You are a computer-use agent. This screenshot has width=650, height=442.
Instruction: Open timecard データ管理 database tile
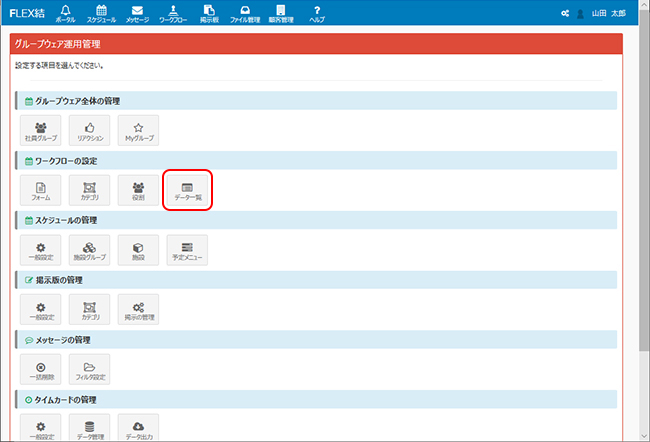tap(90, 428)
